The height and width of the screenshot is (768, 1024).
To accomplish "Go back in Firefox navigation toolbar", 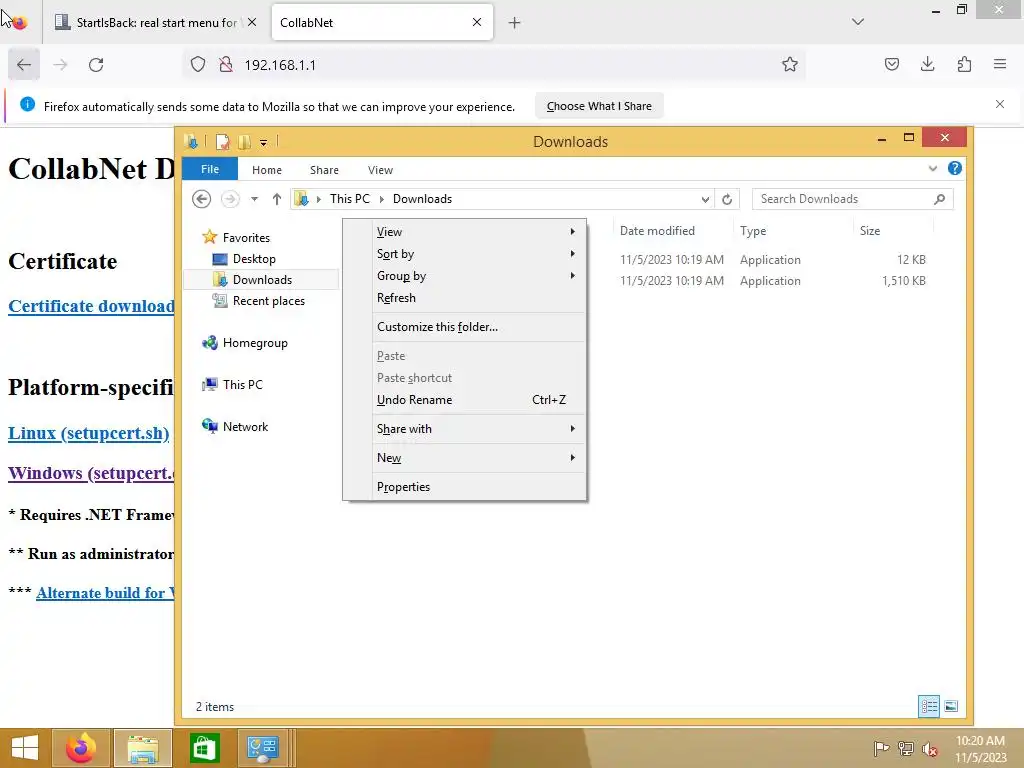I will coord(24,65).
